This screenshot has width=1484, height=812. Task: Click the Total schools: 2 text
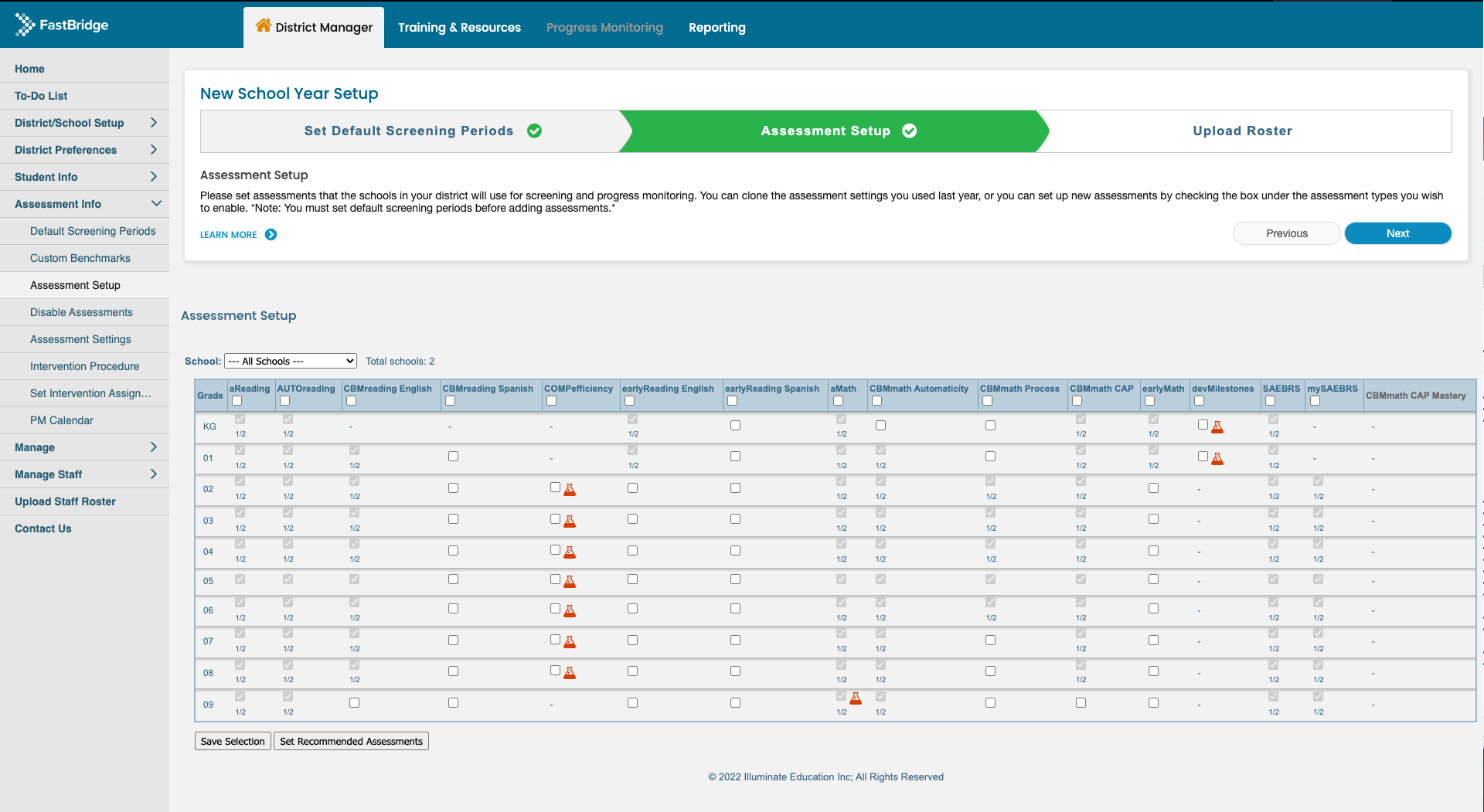click(x=400, y=361)
